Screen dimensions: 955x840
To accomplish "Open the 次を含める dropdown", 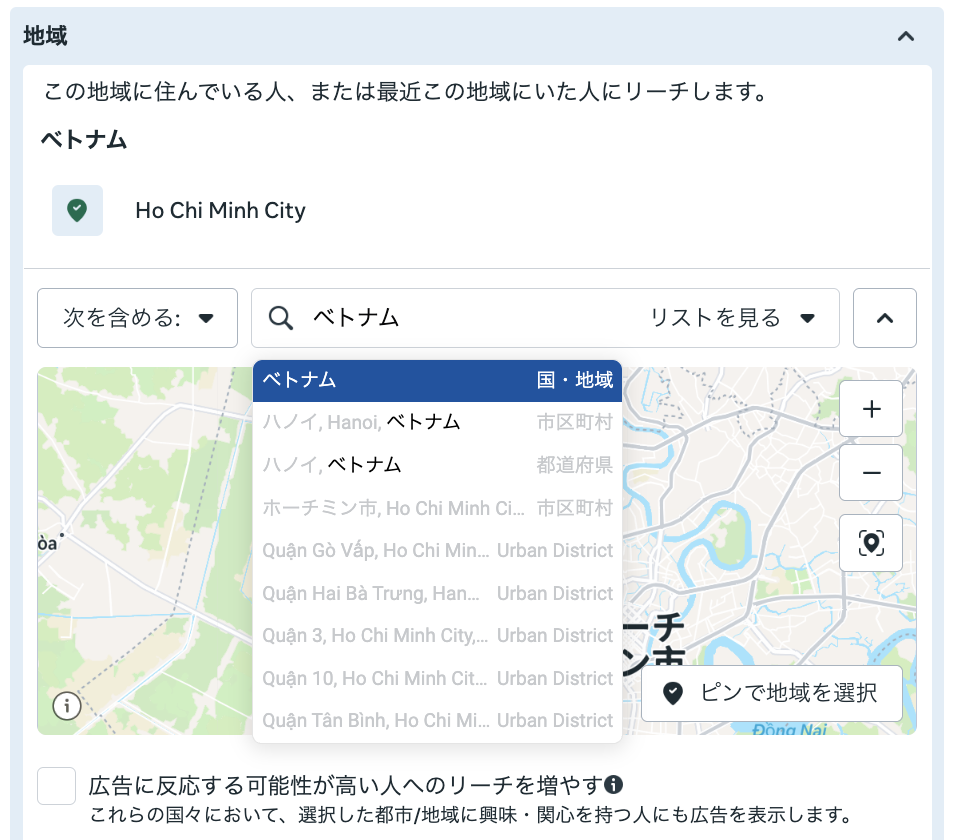I will 137,318.
